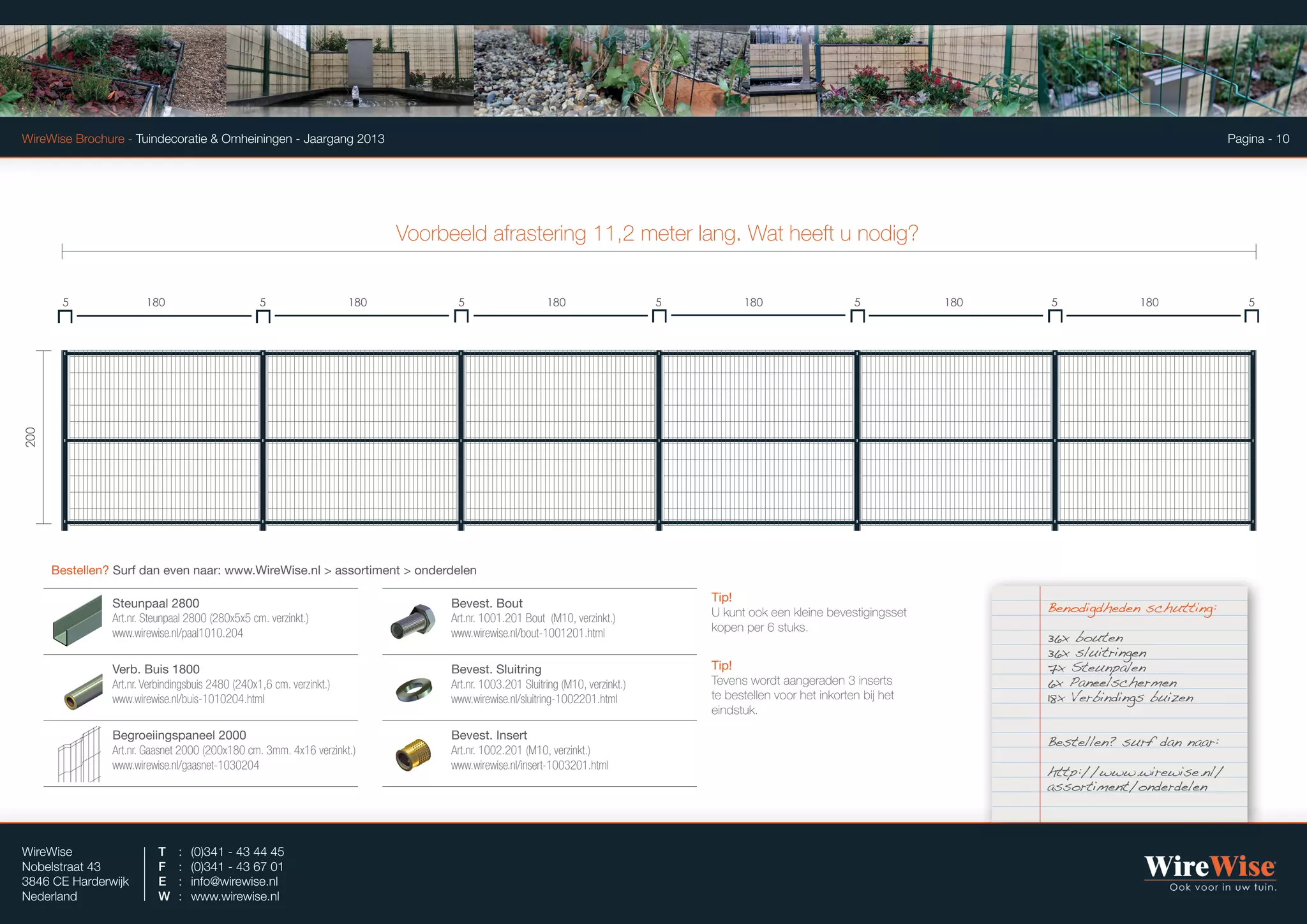Open the www.wirewise.nl/insert-1003201.html link

pos(530,765)
